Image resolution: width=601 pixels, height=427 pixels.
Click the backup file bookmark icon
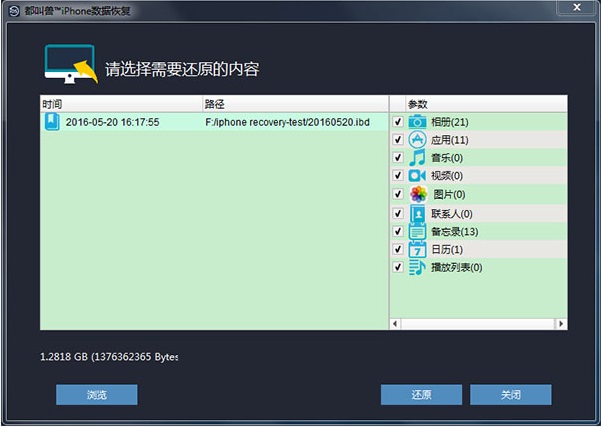52,122
